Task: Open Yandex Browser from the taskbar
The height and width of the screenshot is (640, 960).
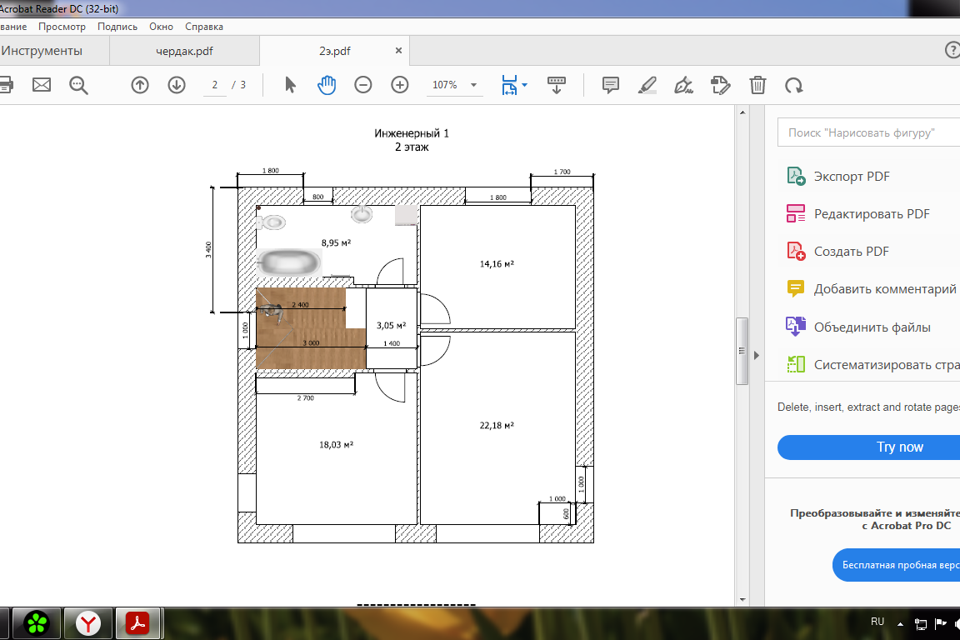Action: (x=88, y=624)
